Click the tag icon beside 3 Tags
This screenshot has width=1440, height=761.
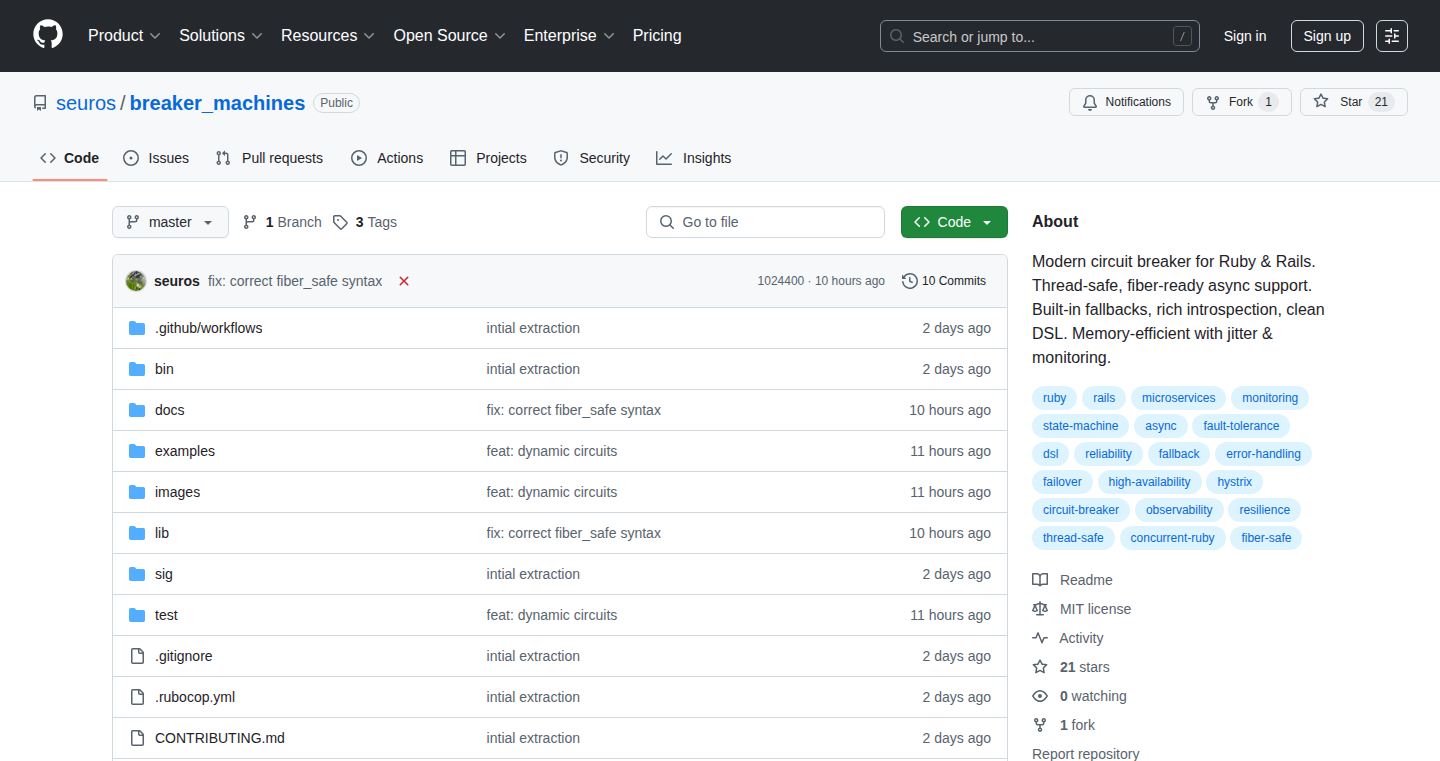coord(340,222)
